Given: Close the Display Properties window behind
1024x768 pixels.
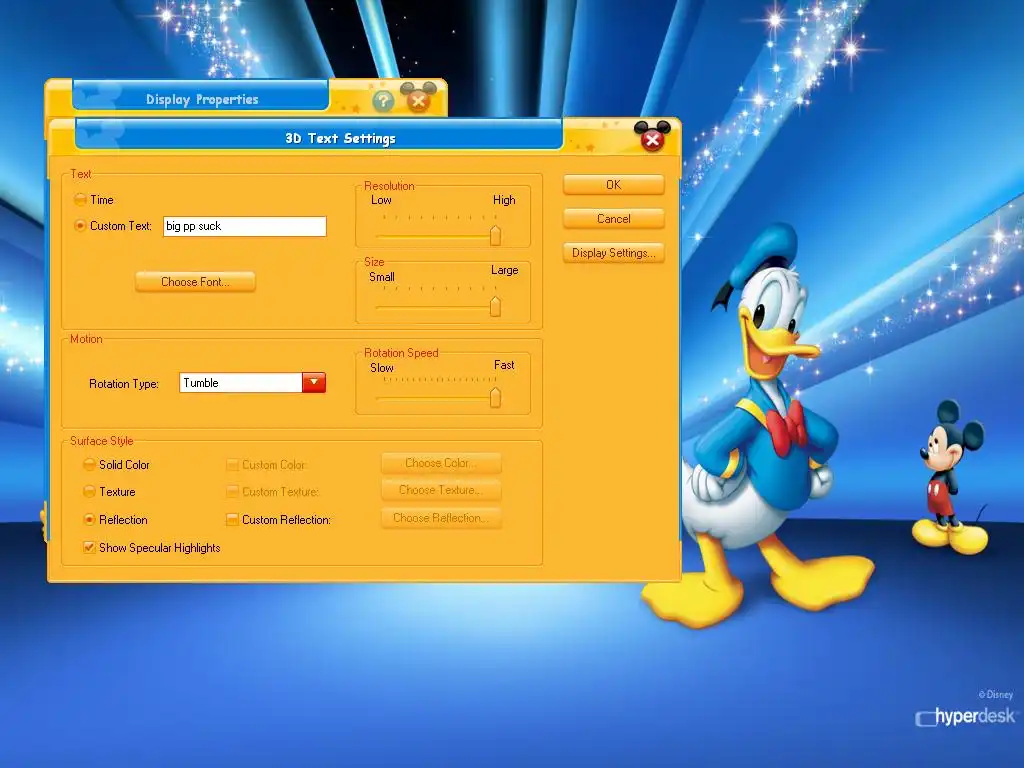Looking at the screenshot, I should coord(419,101).
